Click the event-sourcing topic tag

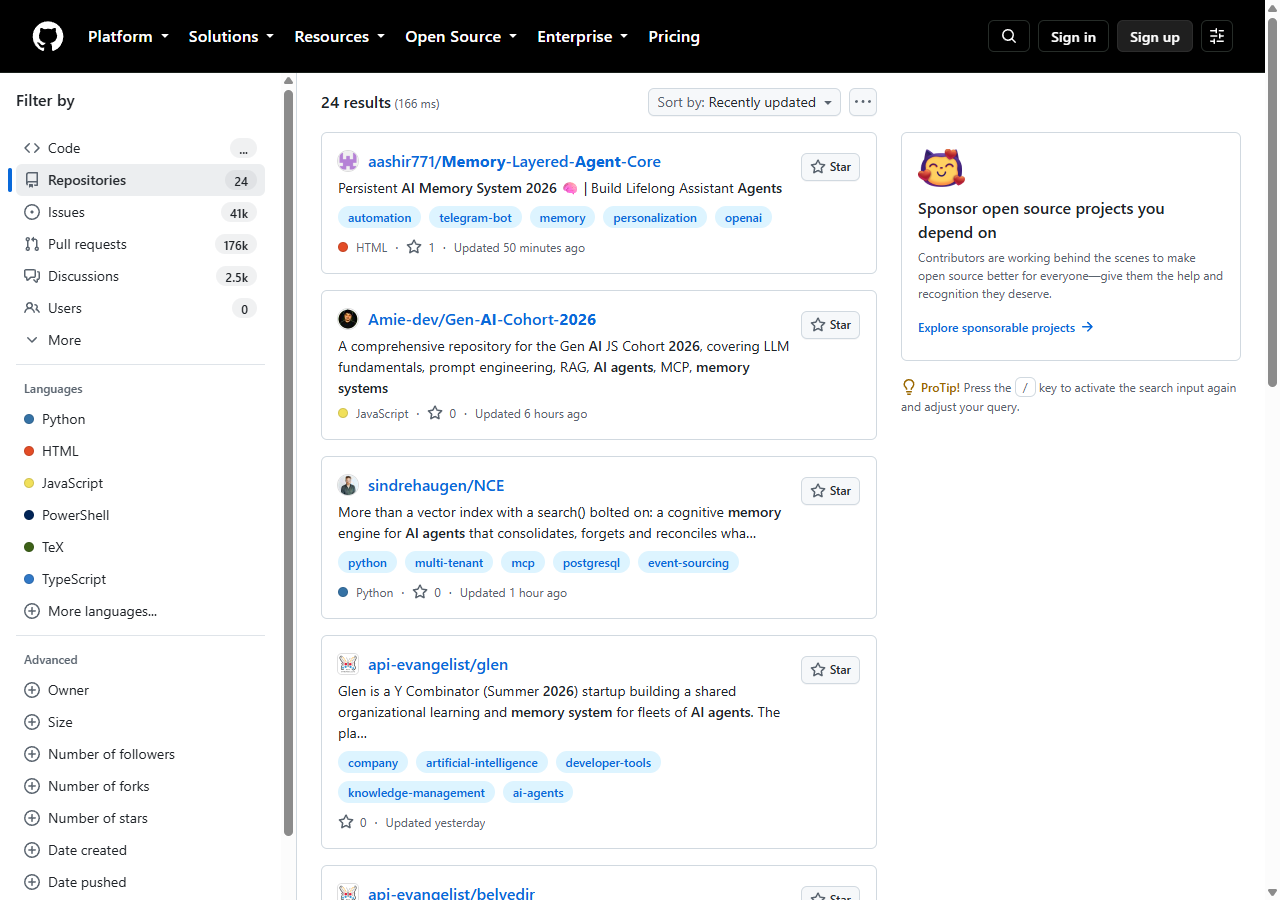pos(688,562)
